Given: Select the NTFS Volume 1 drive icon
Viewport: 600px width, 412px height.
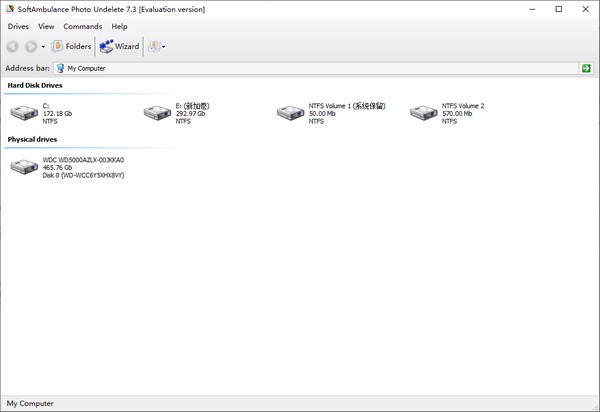Looking at the screenshot, I should (x=290, y=113).
